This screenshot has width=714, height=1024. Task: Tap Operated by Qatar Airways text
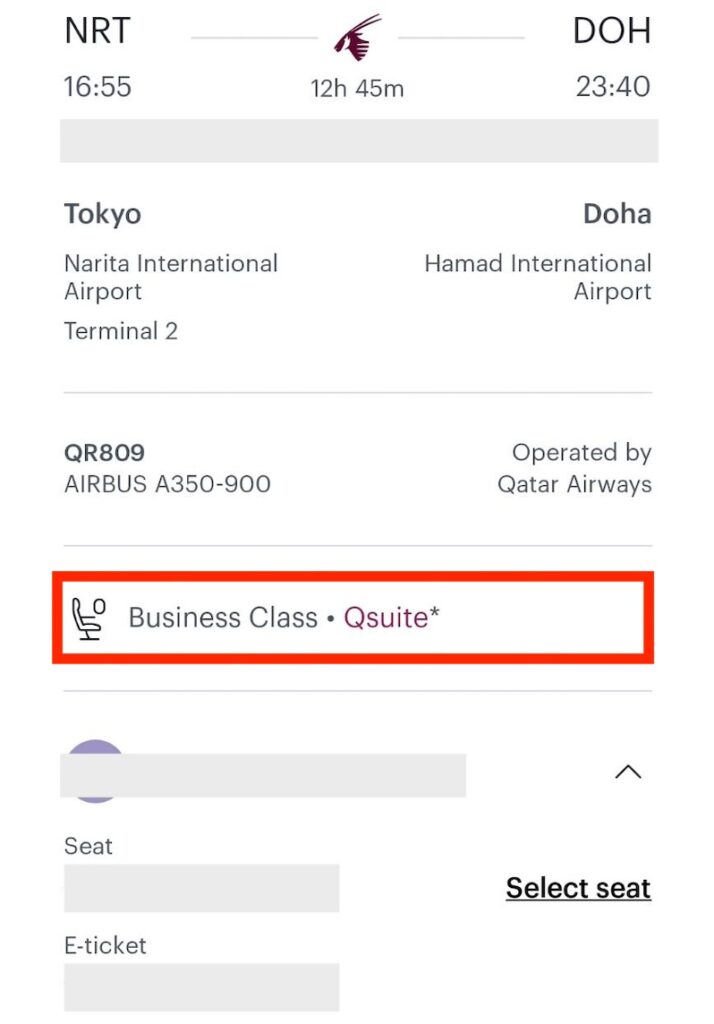tap(574, 468)
